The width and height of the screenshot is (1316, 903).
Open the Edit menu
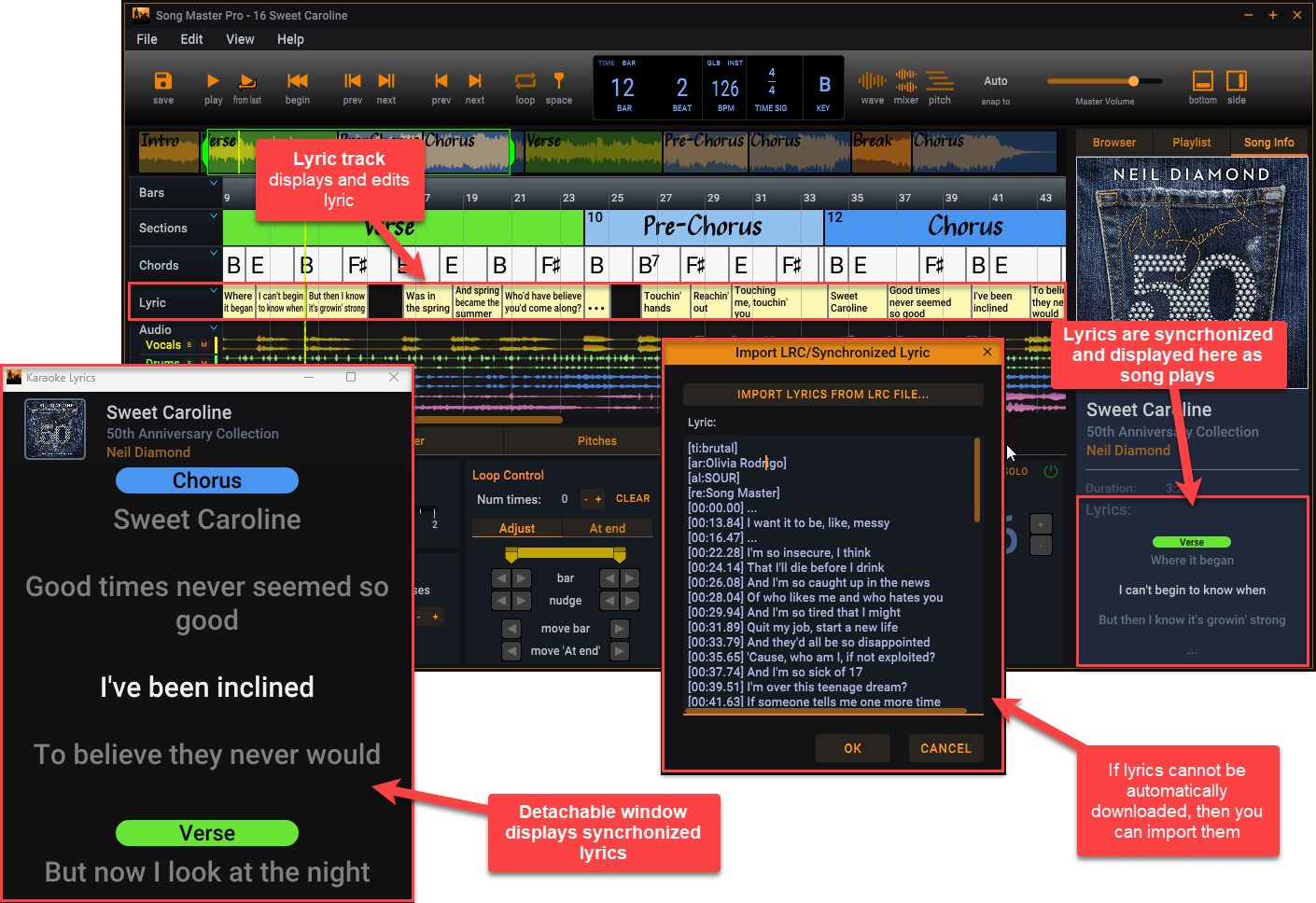tap(191, 39)
